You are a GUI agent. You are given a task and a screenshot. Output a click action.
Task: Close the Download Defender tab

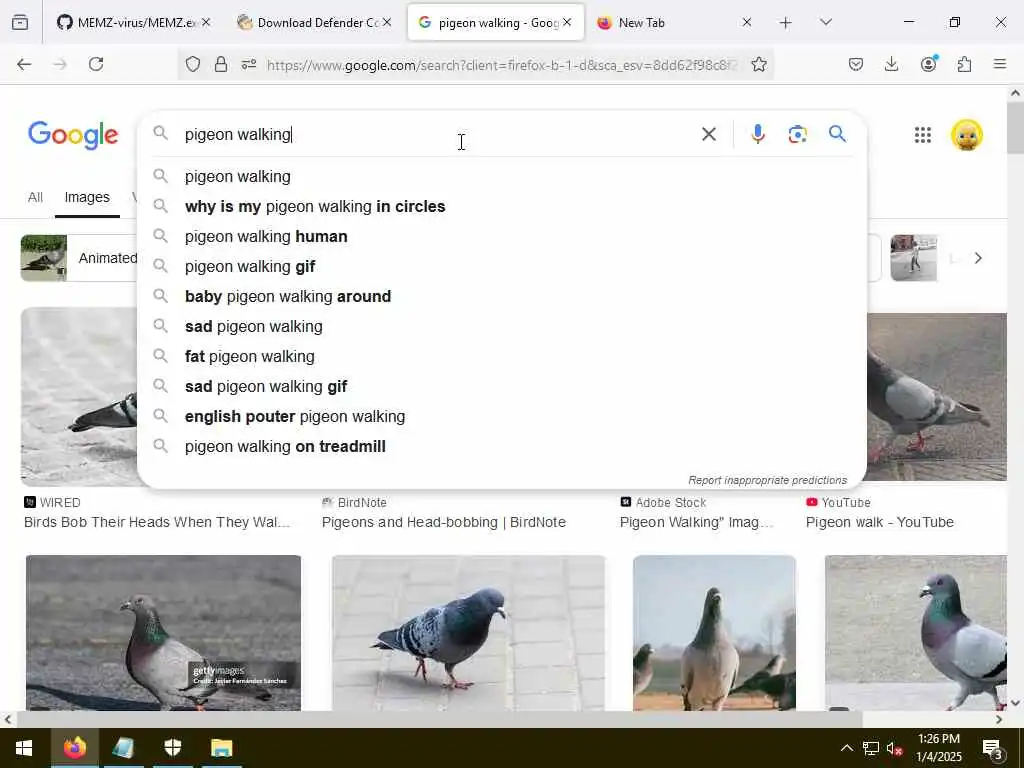click(387, 23)
